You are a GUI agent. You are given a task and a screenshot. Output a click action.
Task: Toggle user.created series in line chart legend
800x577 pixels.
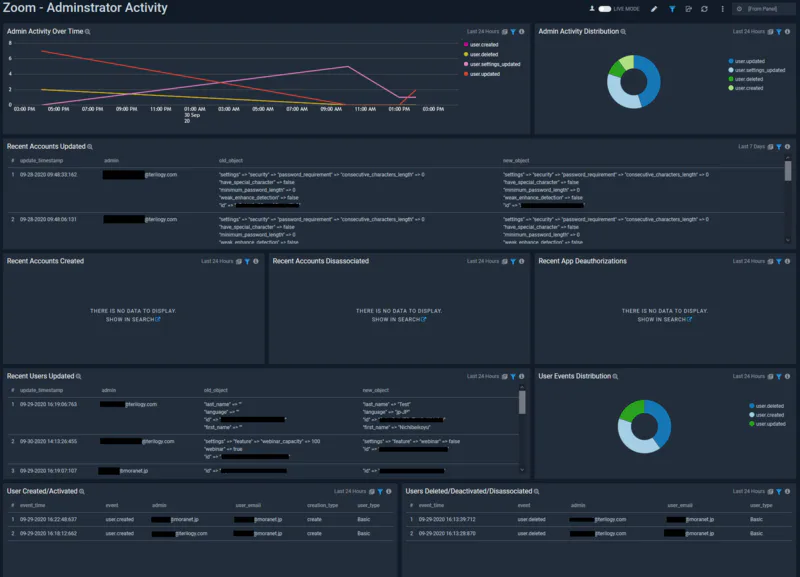click(x=481, y=45)
